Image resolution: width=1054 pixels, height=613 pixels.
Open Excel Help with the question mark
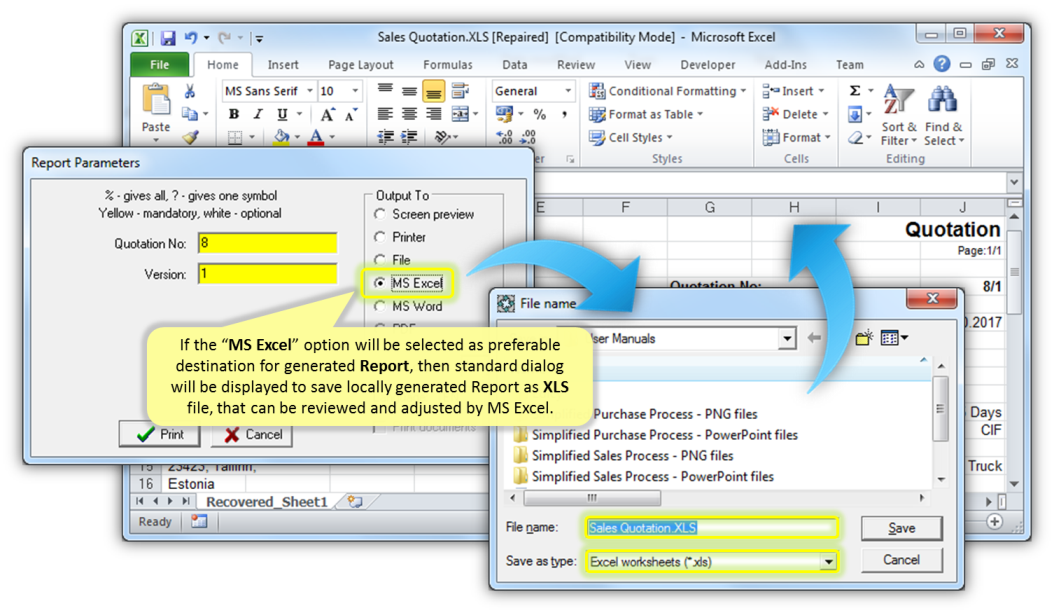pos(942,64)
